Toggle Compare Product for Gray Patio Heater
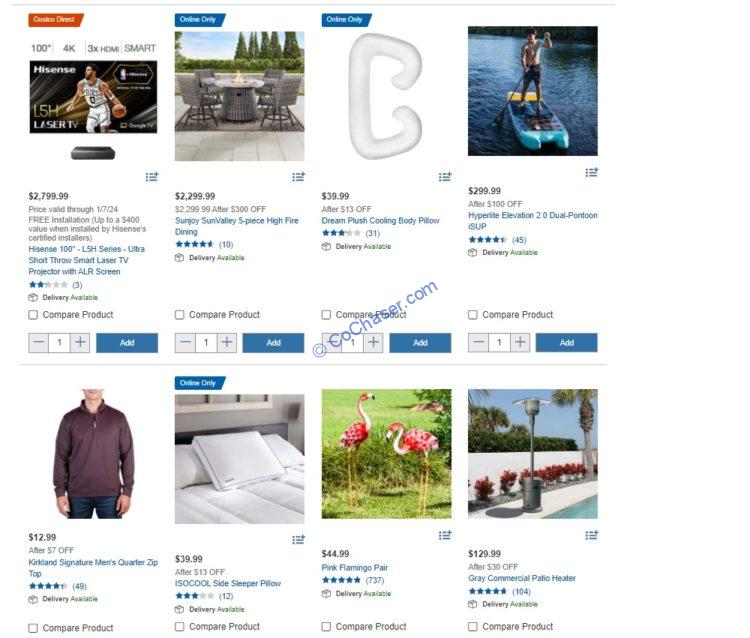This screenshot has height=638, width=750. coord(473,627)
